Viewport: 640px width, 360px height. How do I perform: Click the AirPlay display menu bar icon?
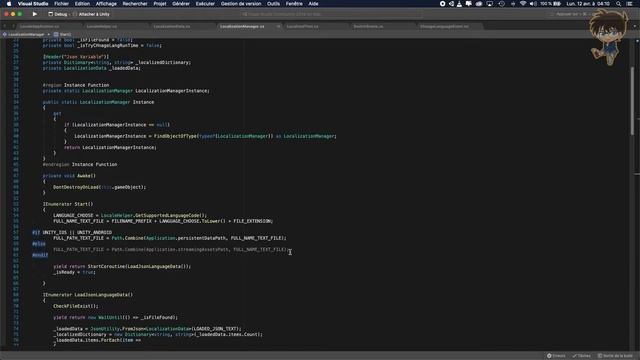click(x=489, y=4)
